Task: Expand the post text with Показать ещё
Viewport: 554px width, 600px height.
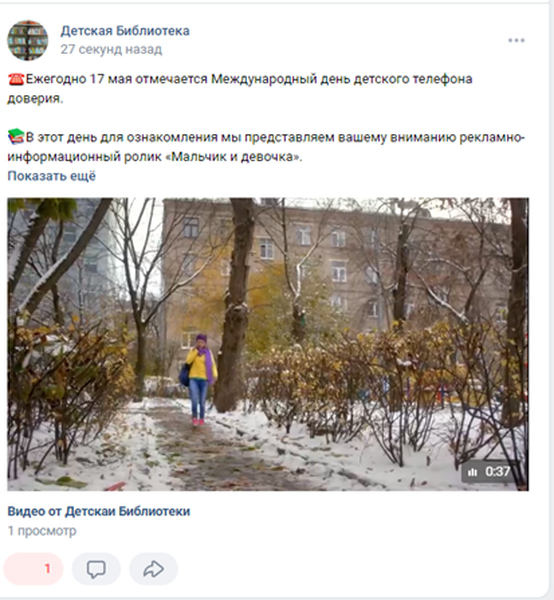Action: [x=52, y=176]
